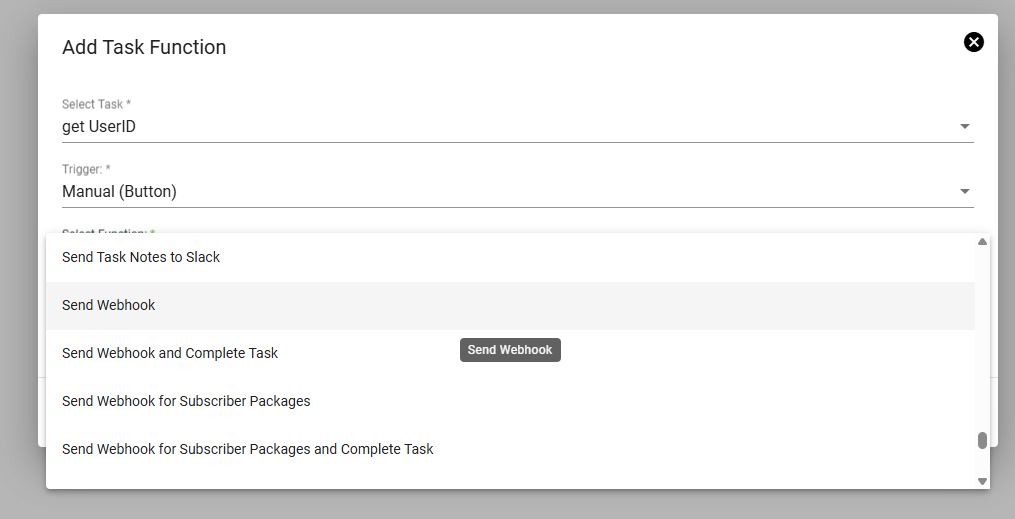Select 'Send Webhook for Subscriber Packages' option
The height and width of the screenshot is (519, 1015).
510,401
